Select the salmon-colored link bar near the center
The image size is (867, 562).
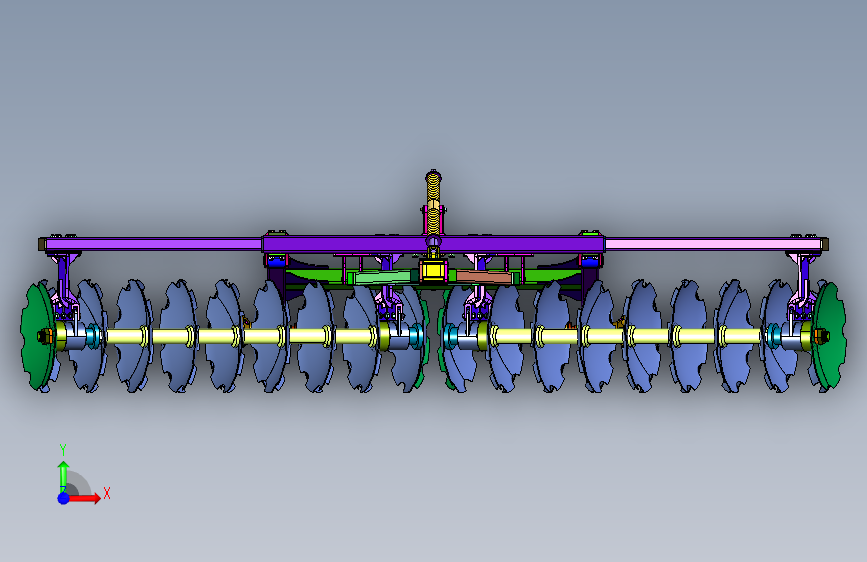483,277
